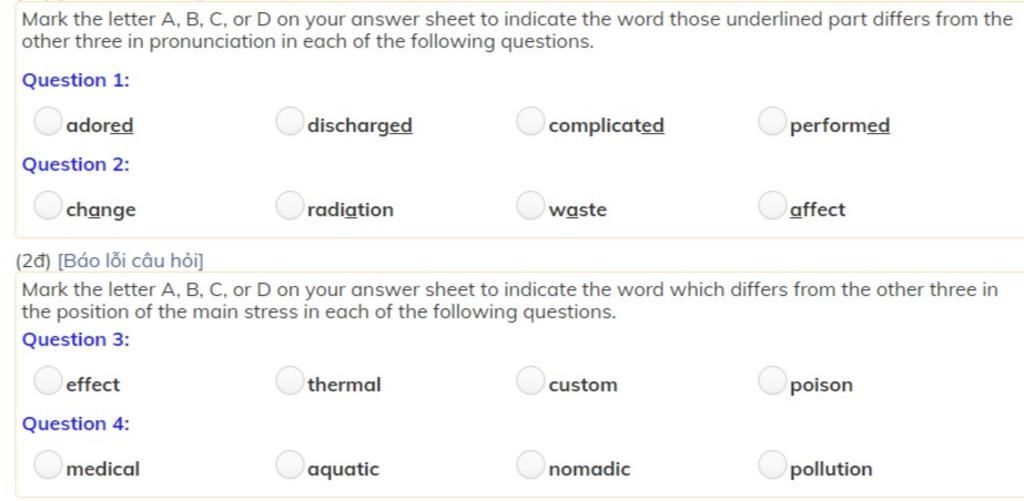This screenshot has height=501, width=1024.
Task: Click the 'Question 1:' heading label
Action: [x=76, y=80]
